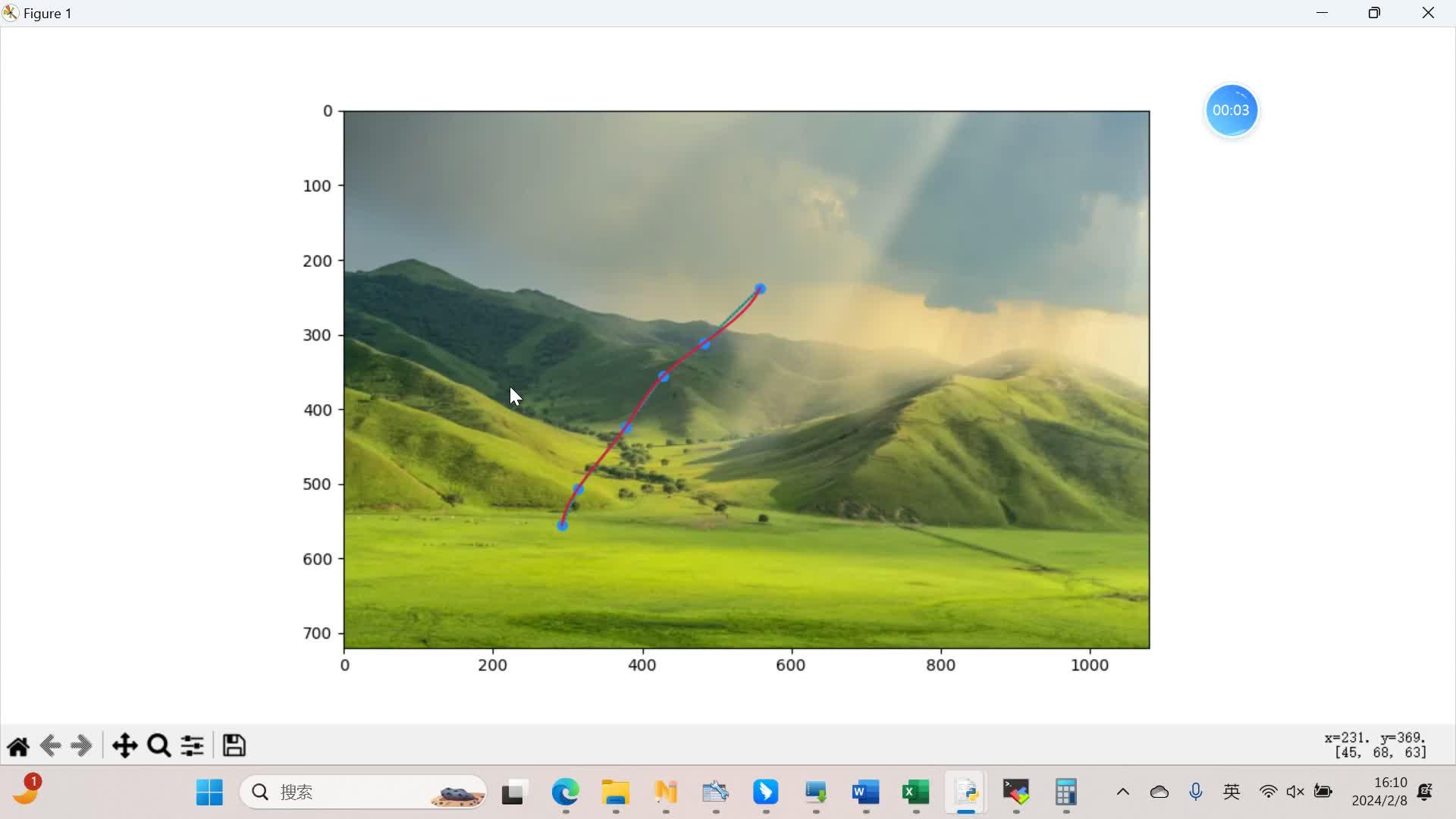This screenshot has height=819, width=1456.
Task: Click the Home reset view icon
Action: [18, 746]
